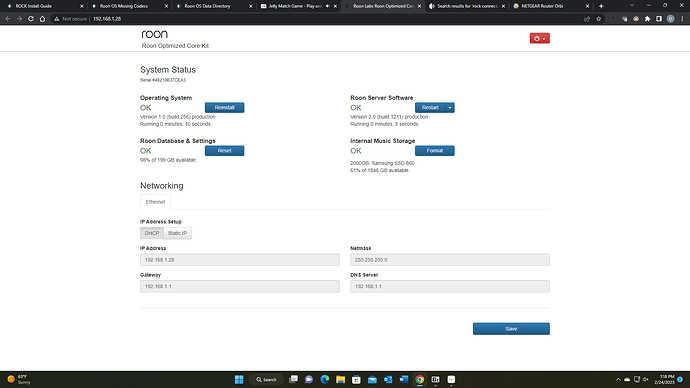Focus the IP Address field

click(x=240, y=260)
